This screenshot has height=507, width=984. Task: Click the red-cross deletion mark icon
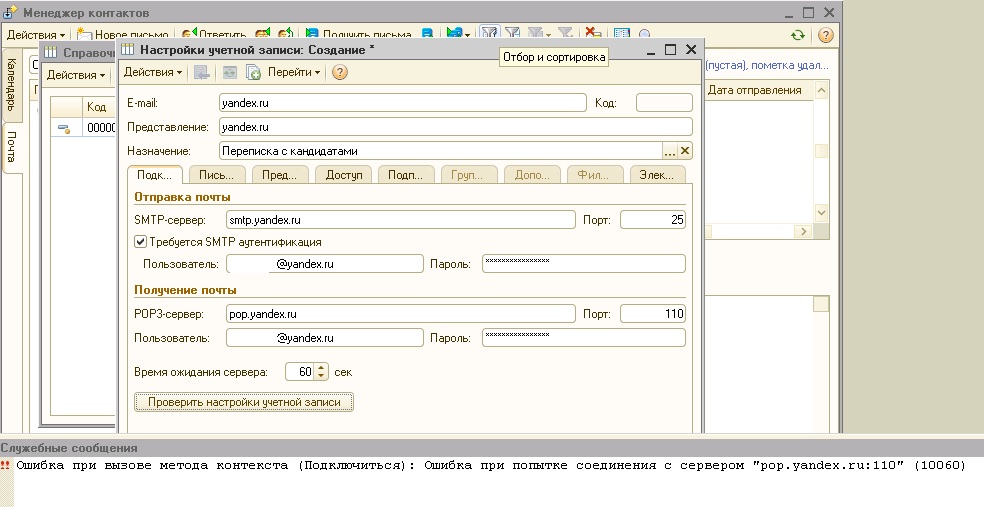tap(593, 34)
